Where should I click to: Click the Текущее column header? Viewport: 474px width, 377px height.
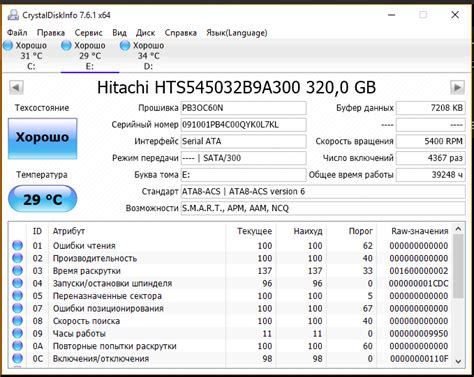(x=254, y=231)
